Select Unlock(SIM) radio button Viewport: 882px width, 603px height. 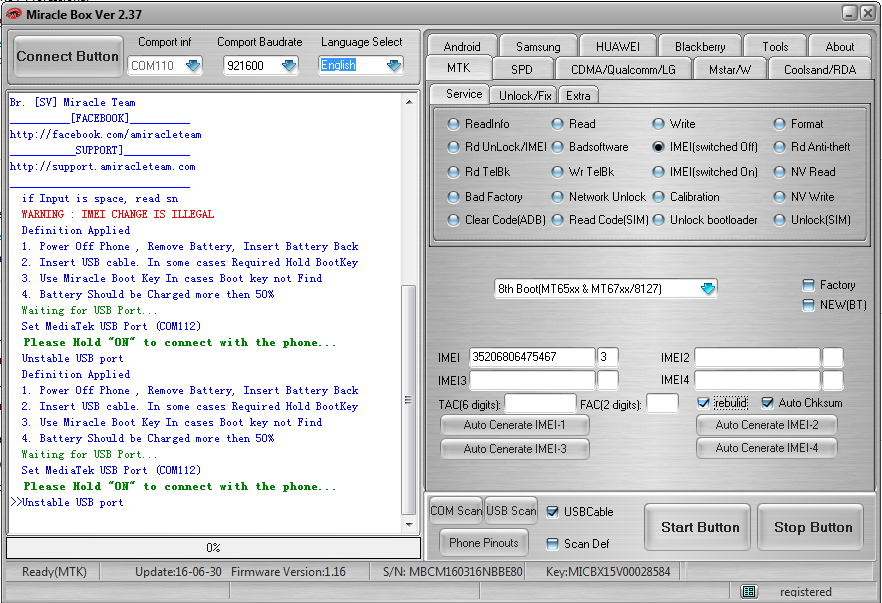780,220
